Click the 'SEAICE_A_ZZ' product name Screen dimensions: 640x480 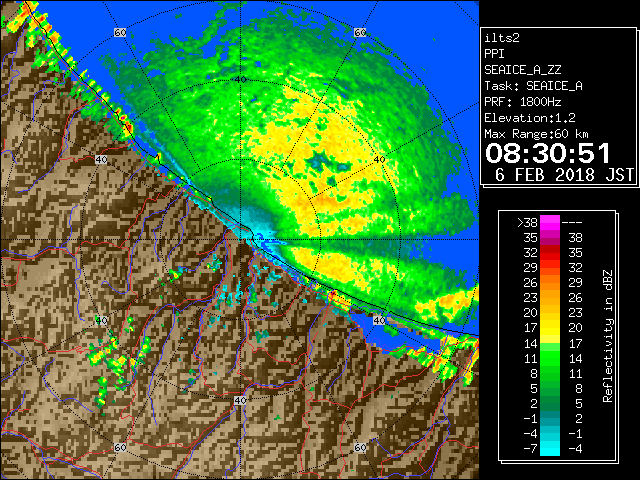point(522,70)
